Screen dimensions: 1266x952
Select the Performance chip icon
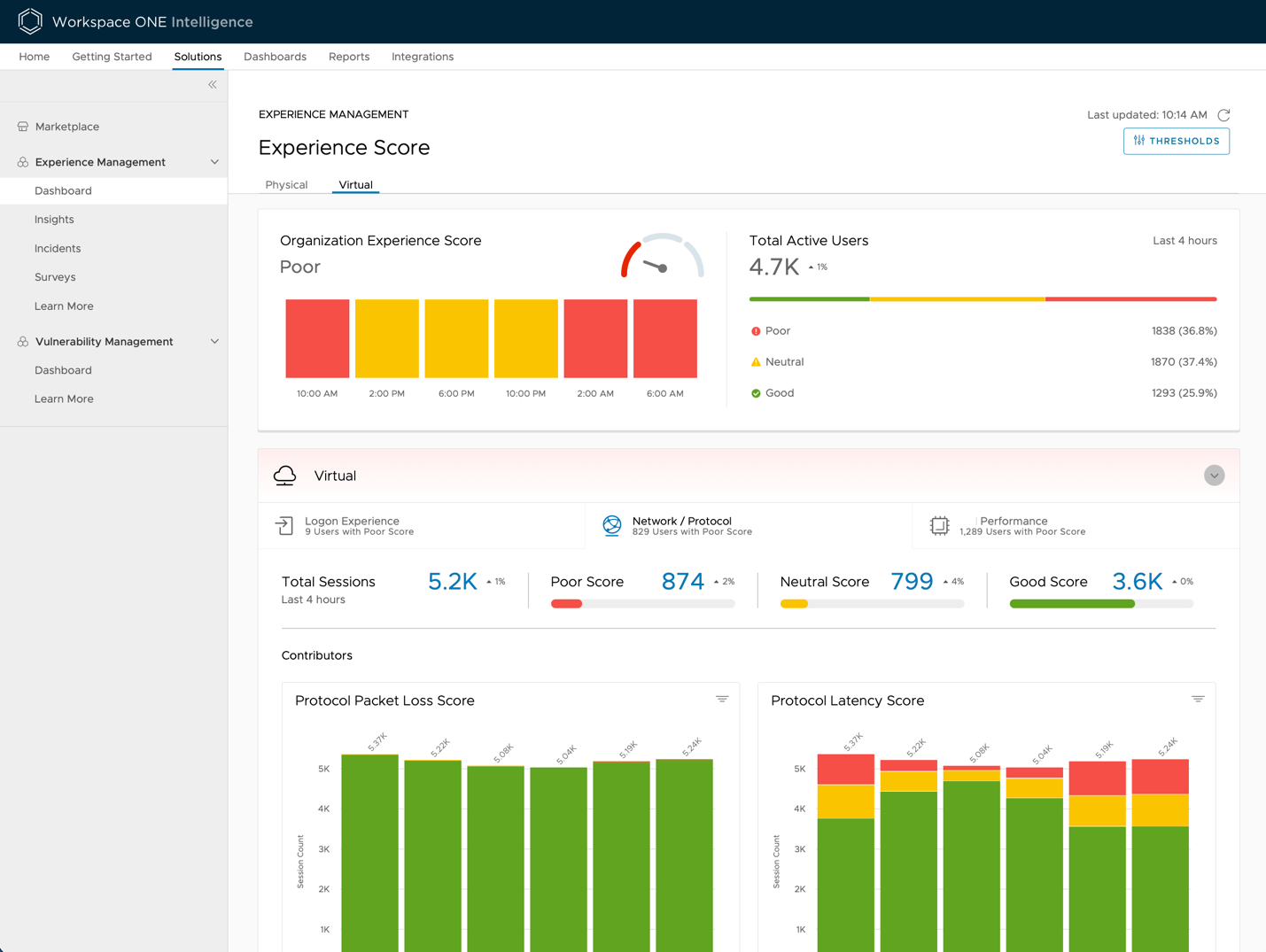[x=939, y=526]
